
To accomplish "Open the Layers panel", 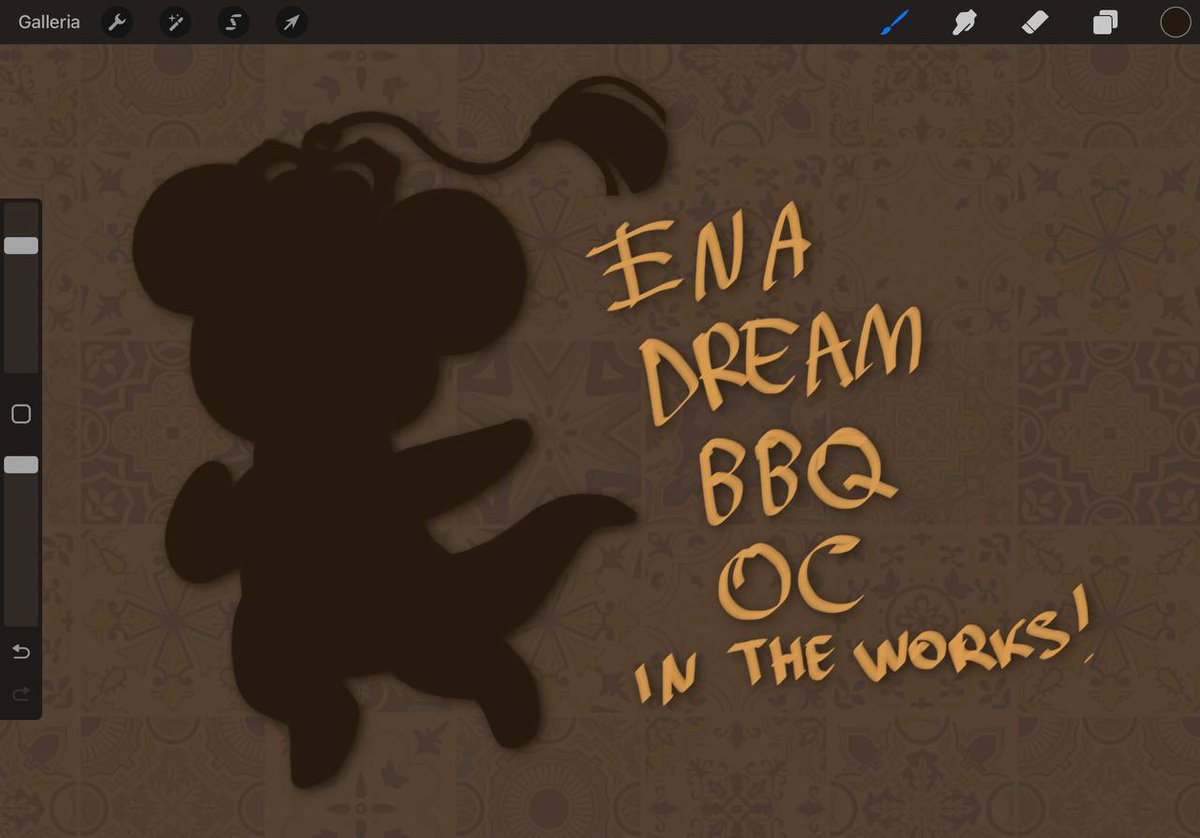I will click(x=1105, y=22).
